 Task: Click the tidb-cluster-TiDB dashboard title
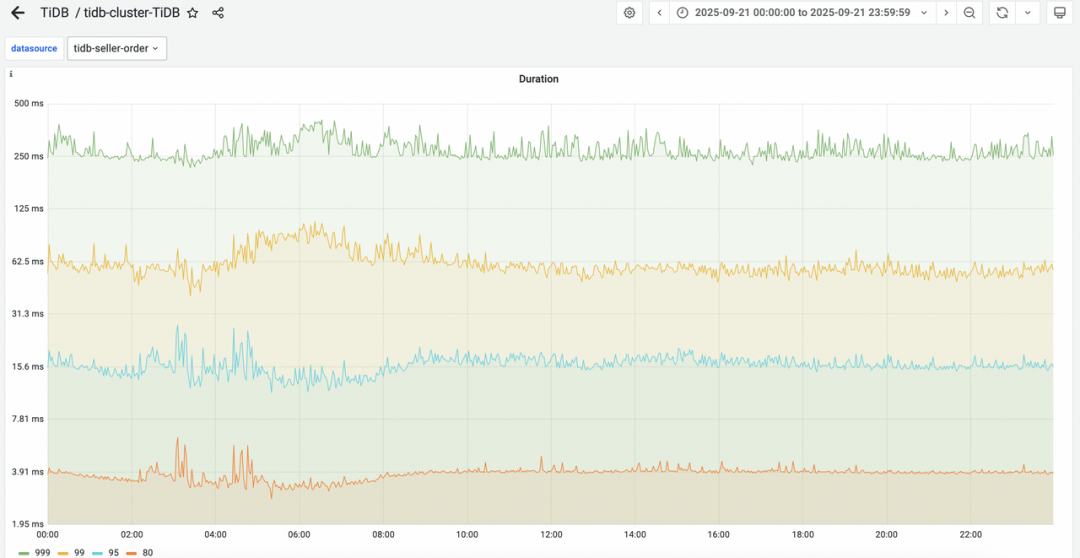[132, 13]
